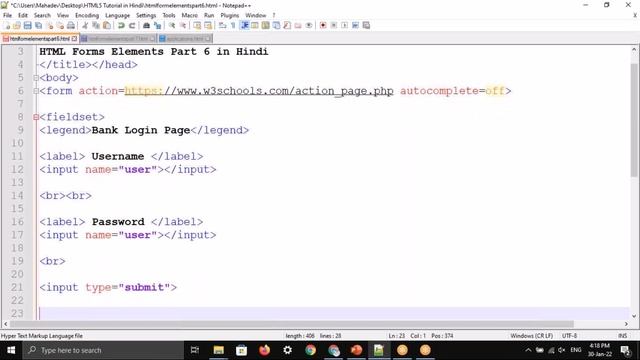Click horizontal scrollbar right arrow
Screen dimensions: 640x360
click(626, 324)
